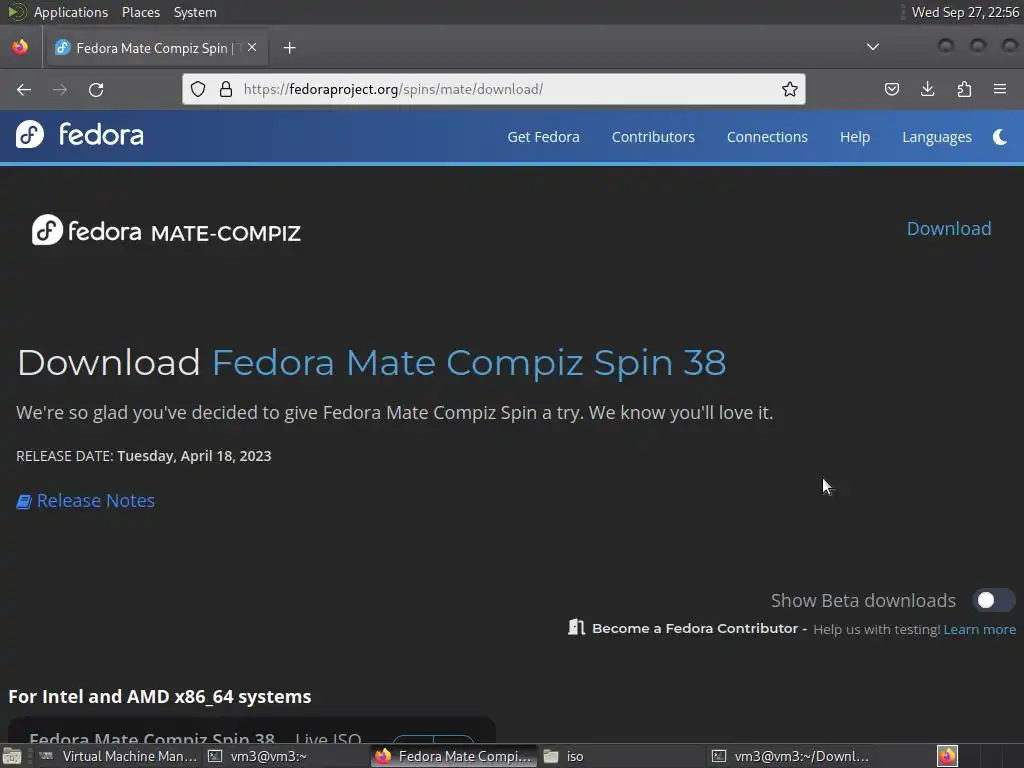The image size is (1024, 768).
Task: View site security via the padlock icon
Action: (x=226, y=89)
